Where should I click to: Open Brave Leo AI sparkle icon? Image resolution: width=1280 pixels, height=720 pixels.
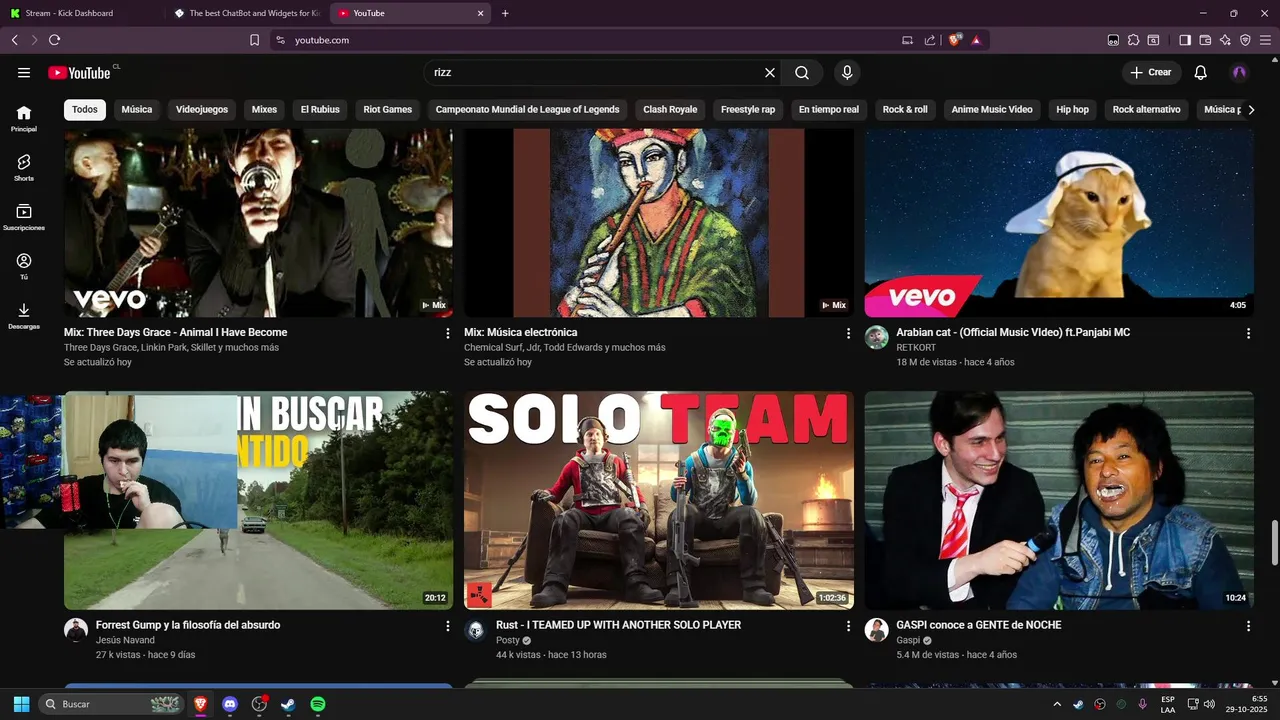[1225, 40]
